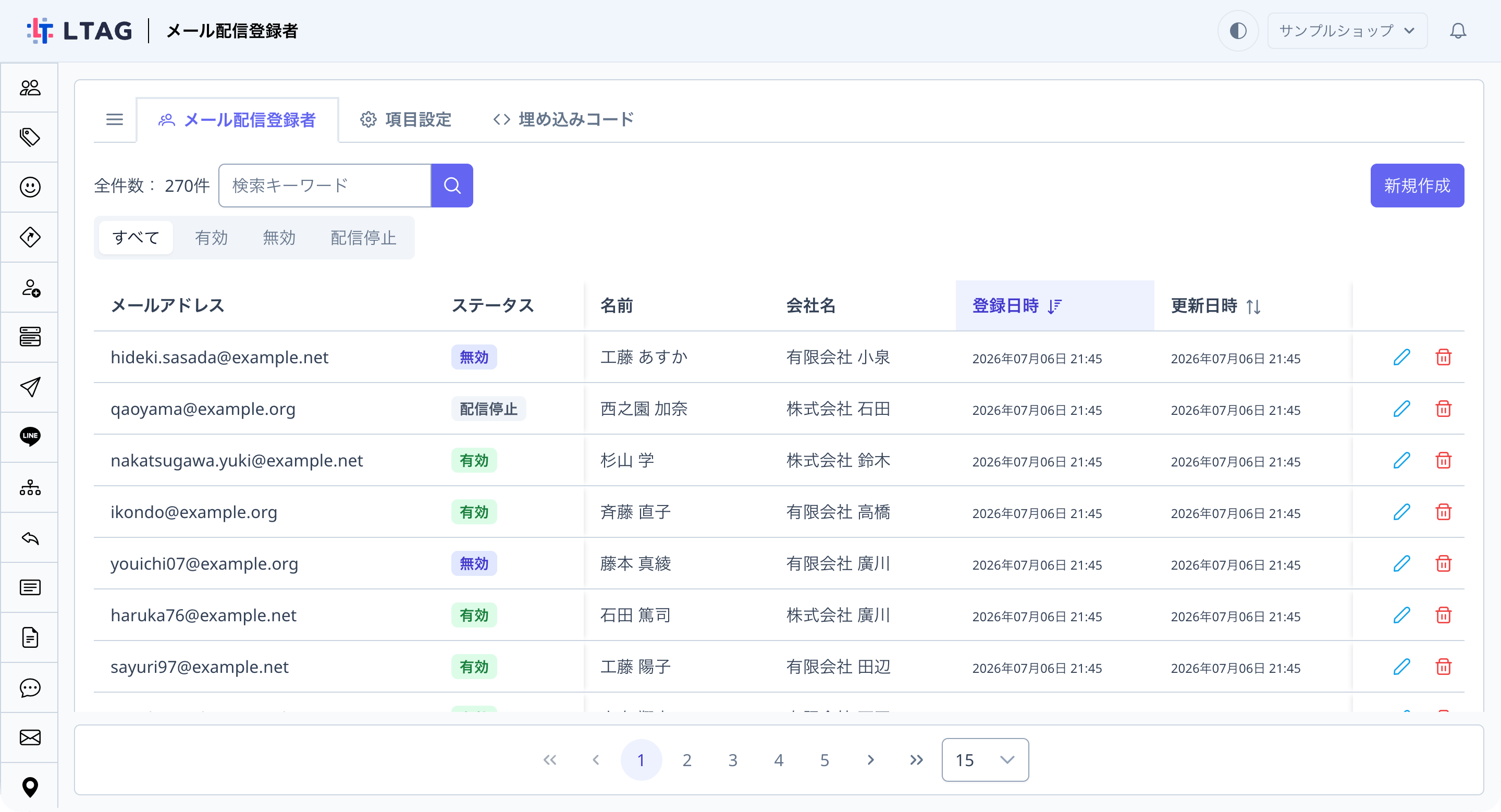
Task: Select the 配信停止 filter
Action: 363,238
